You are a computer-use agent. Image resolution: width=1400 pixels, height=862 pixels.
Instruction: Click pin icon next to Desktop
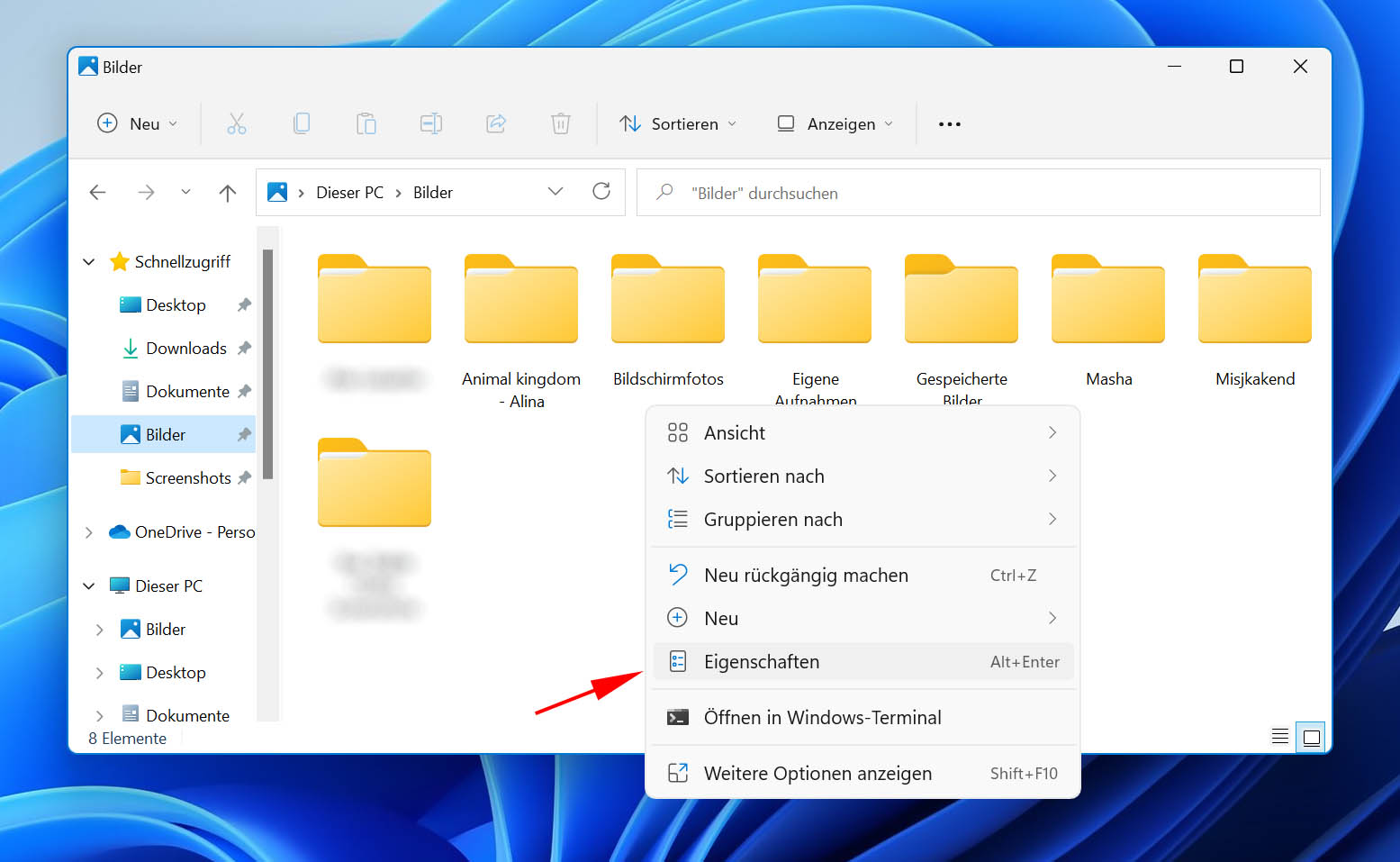coord(244,305)
